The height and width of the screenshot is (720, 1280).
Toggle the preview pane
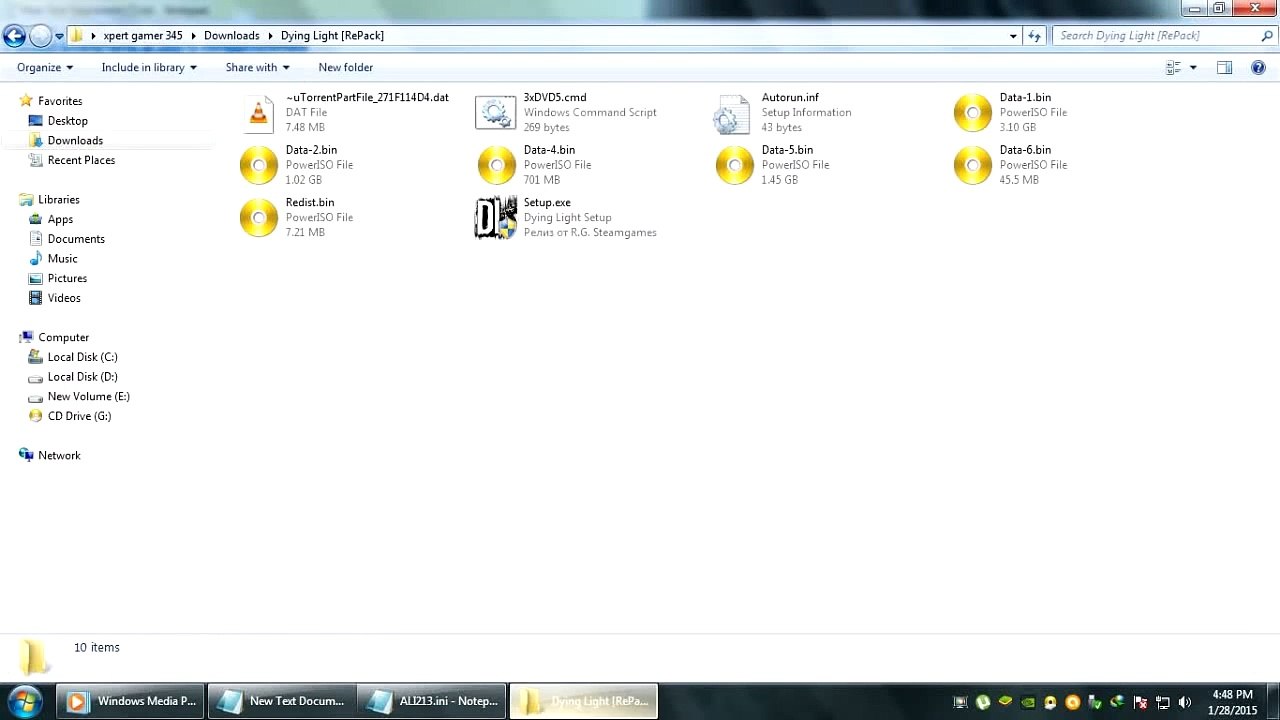click(1224, 67)
